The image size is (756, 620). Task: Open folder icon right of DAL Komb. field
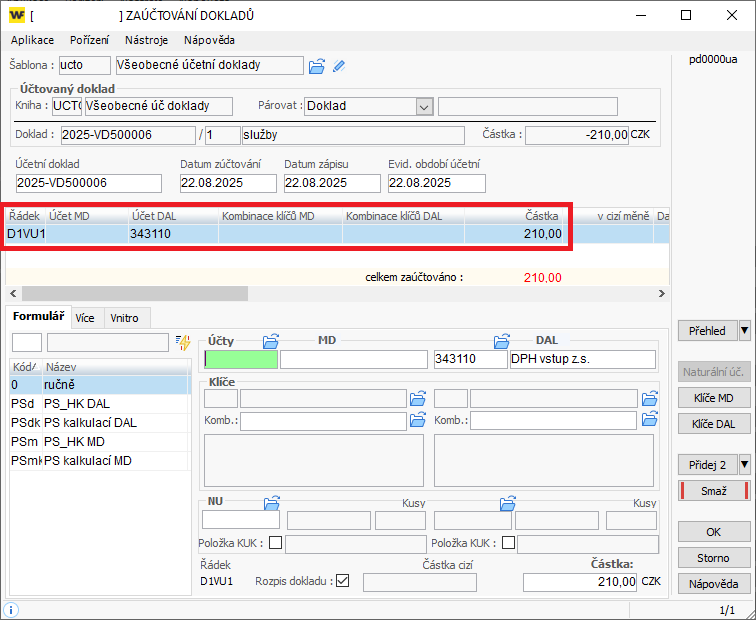point(649,418)
